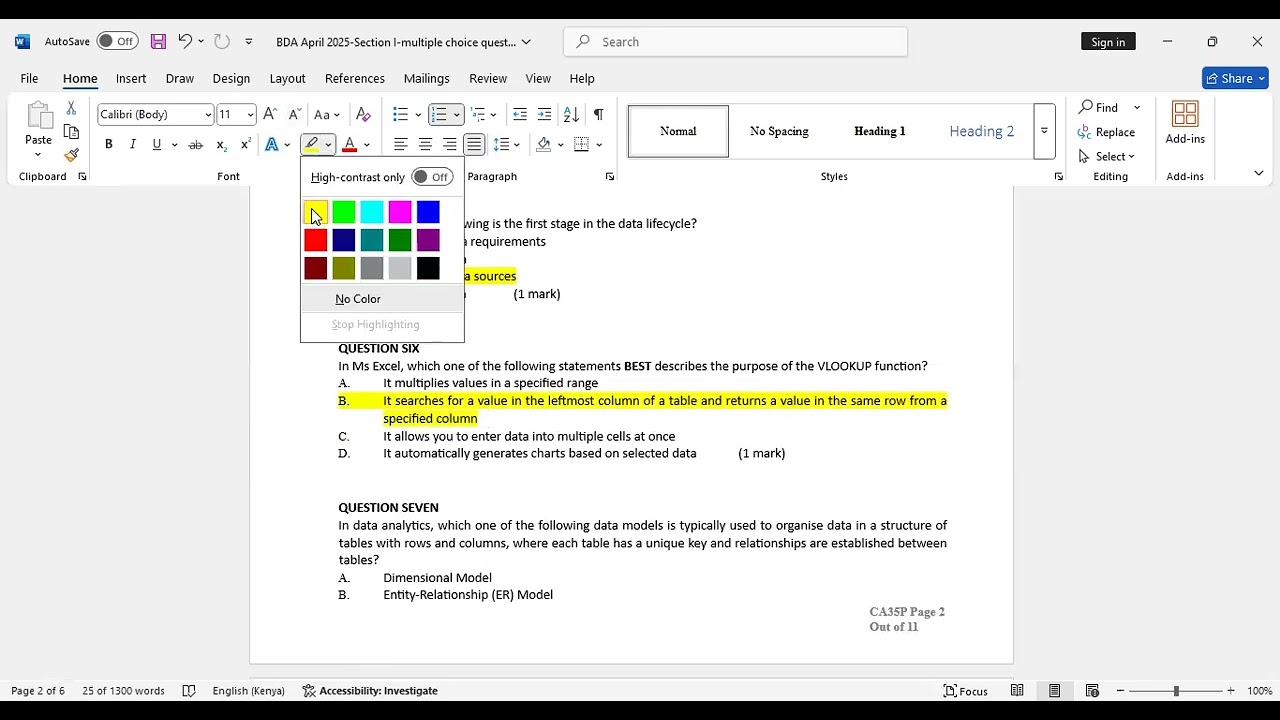Open the File tab
Screen dimensions: 1280x720
click(x=29, y=78)
